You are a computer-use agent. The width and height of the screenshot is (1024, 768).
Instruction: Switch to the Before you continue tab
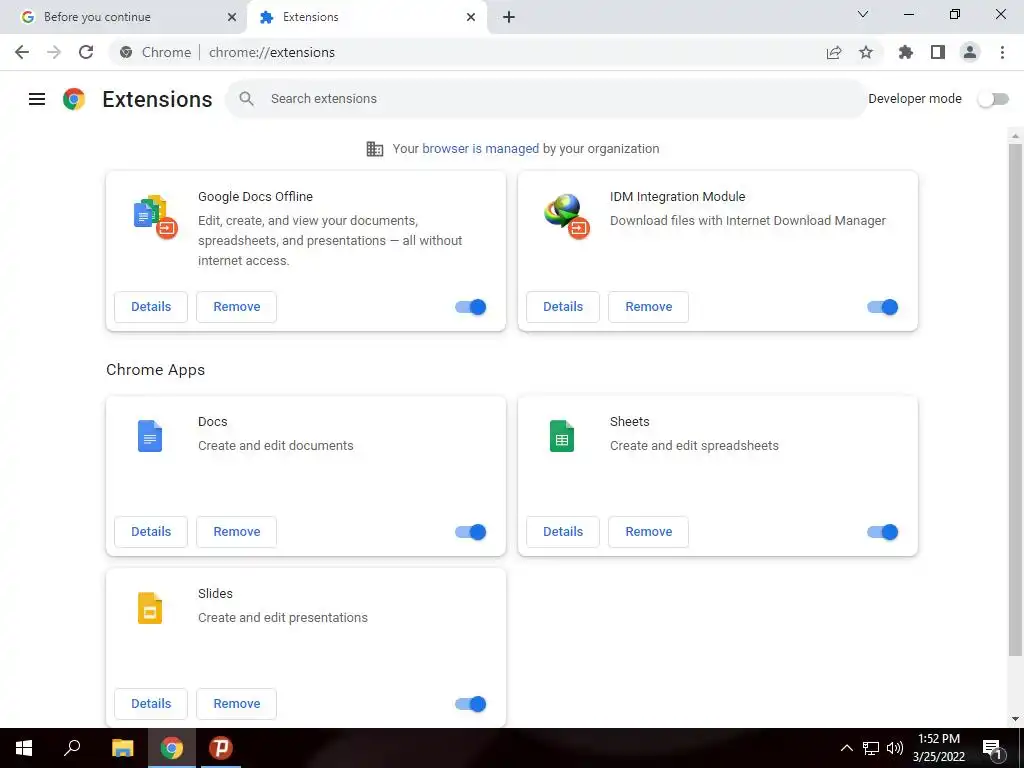tap(123, 17)
